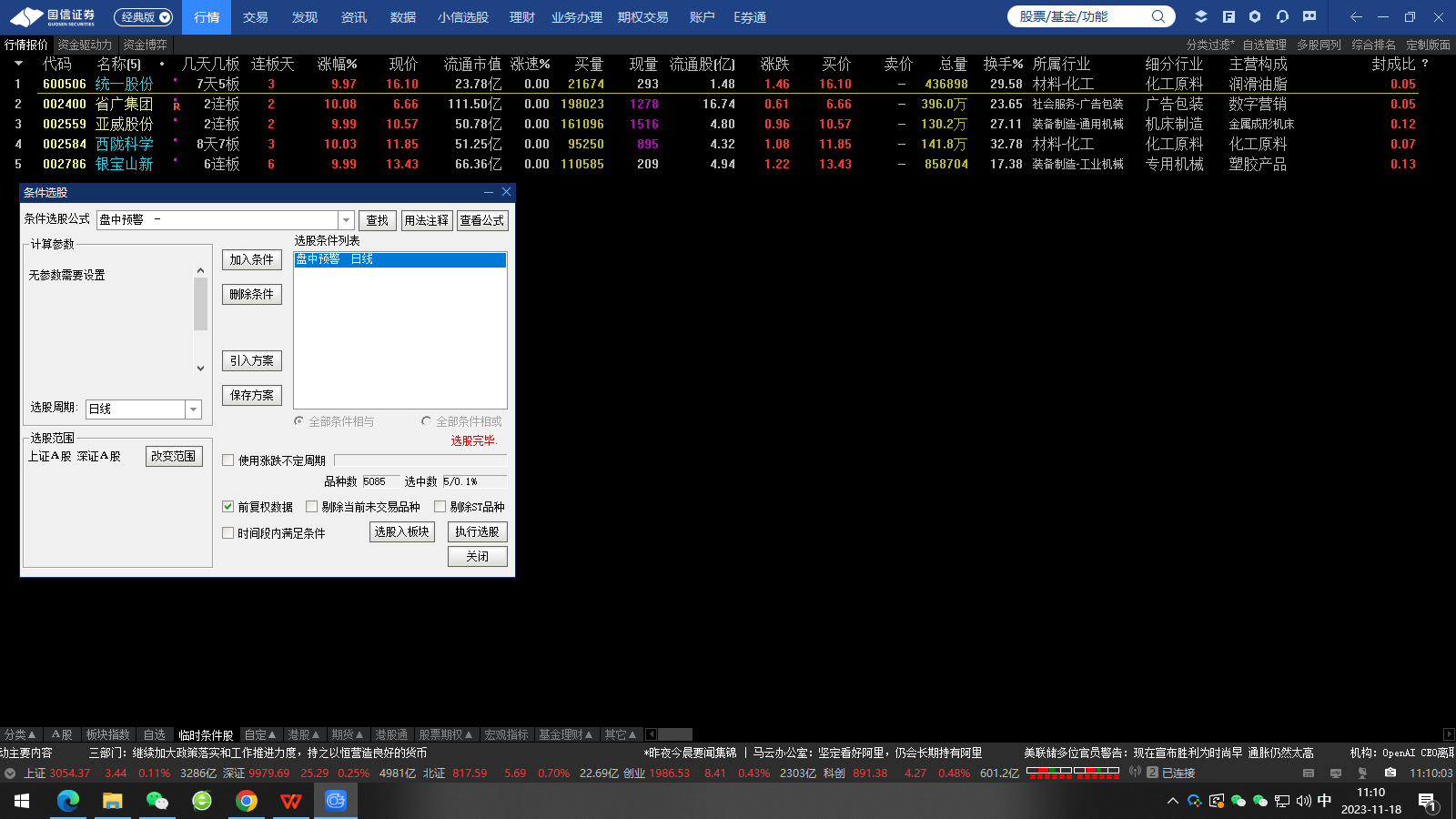The image size is (1456, 819).
Task: Enable the 剔除ST品种 checkbox
Action: 440,507
